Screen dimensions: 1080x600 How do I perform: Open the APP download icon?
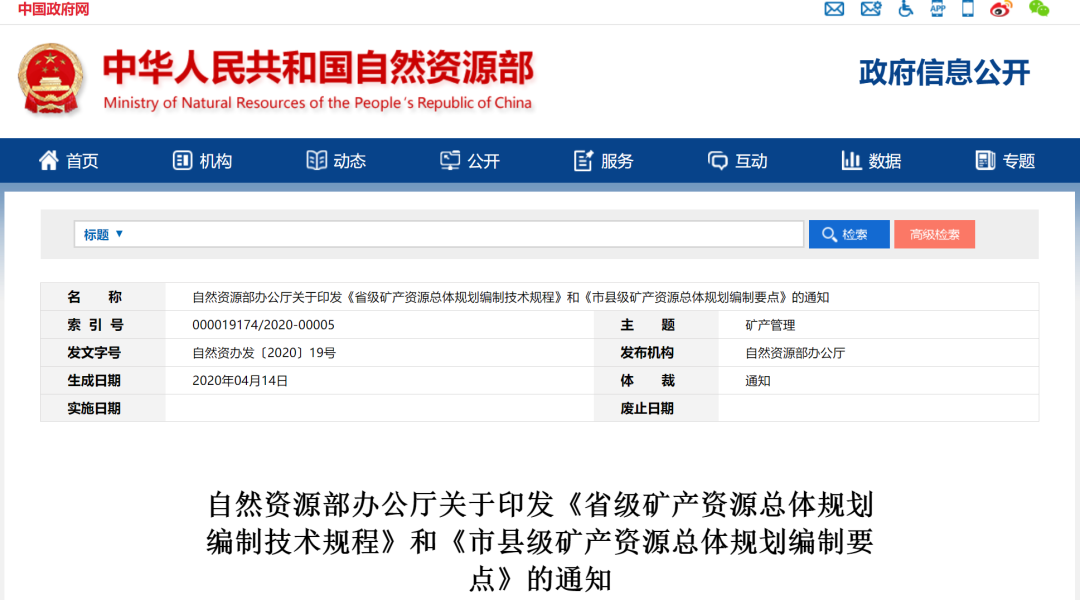coord(937,8)
